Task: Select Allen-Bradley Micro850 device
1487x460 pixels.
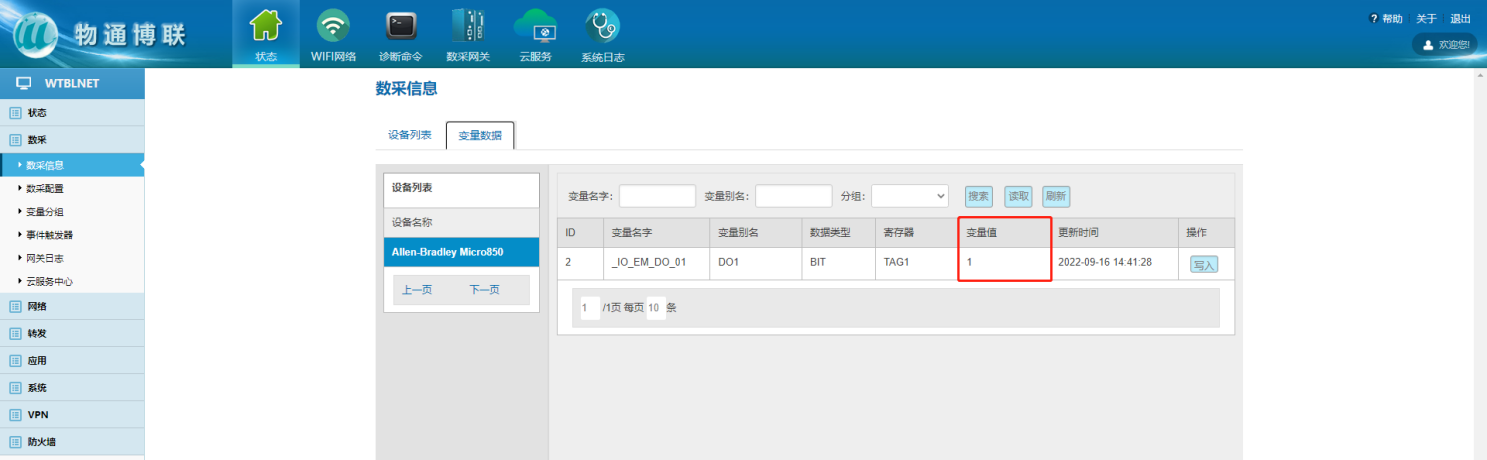Action: [461, 253]
